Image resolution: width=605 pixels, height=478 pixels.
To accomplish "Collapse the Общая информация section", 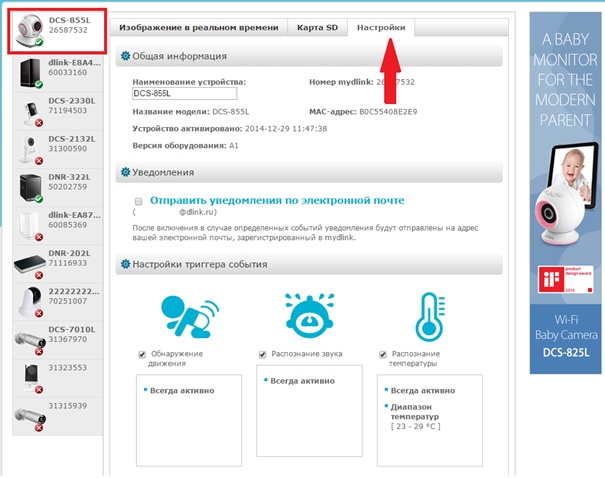I will (124, 57).
